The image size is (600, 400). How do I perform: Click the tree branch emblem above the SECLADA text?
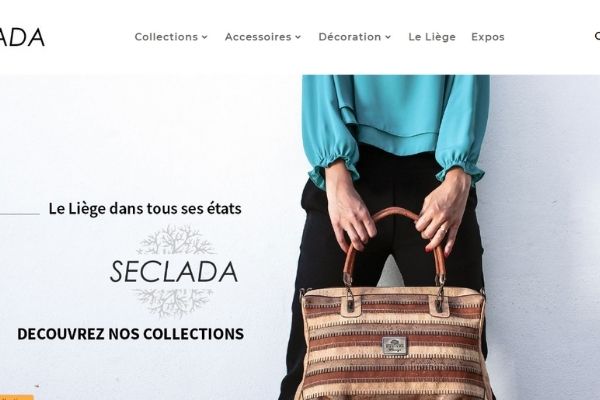(x=175, y=241)
